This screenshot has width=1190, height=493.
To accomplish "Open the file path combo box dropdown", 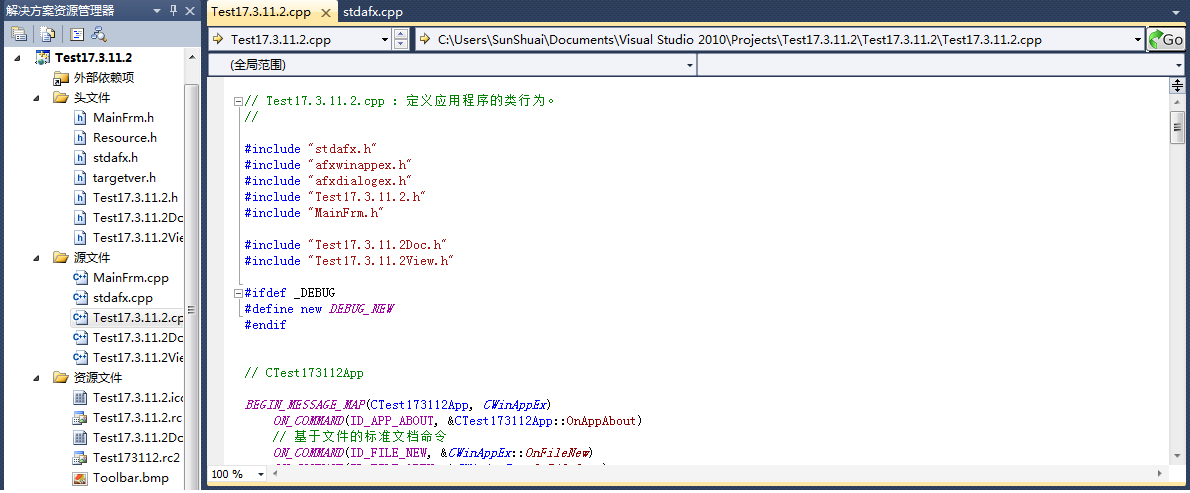I will tap(1138, 39).
